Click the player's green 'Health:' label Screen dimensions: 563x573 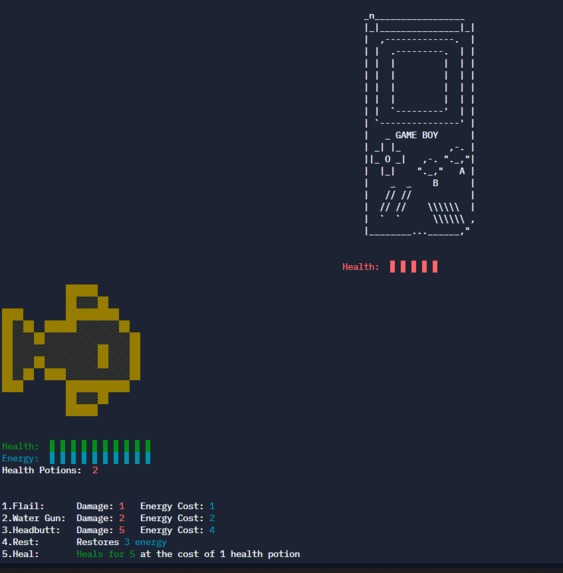(20, 446)
